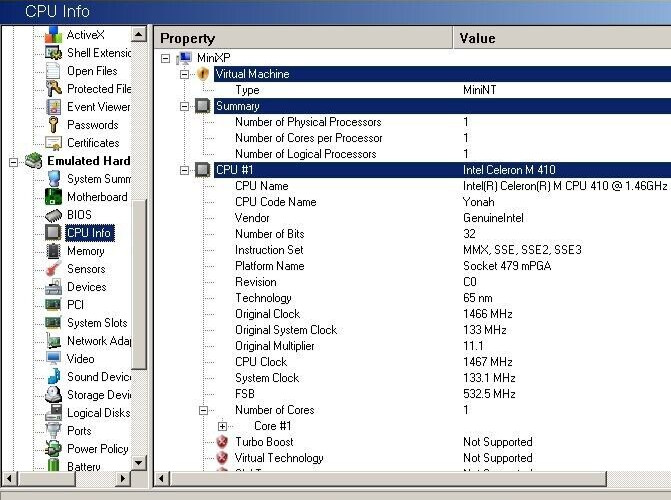Open the Sensors thermometer icon
671x500 pixels.
(x=53, y=269)
